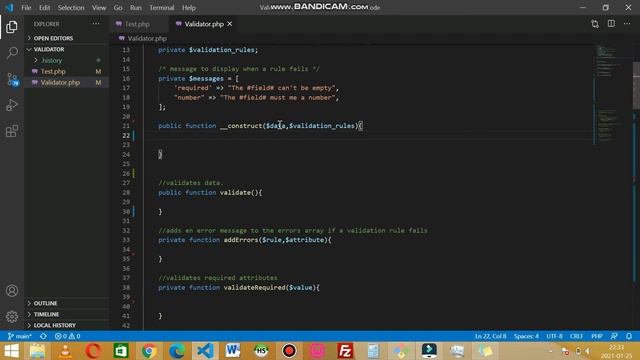Open File Explorer from the taskbar
Screen dimensions: 640x360
(38, 351)
